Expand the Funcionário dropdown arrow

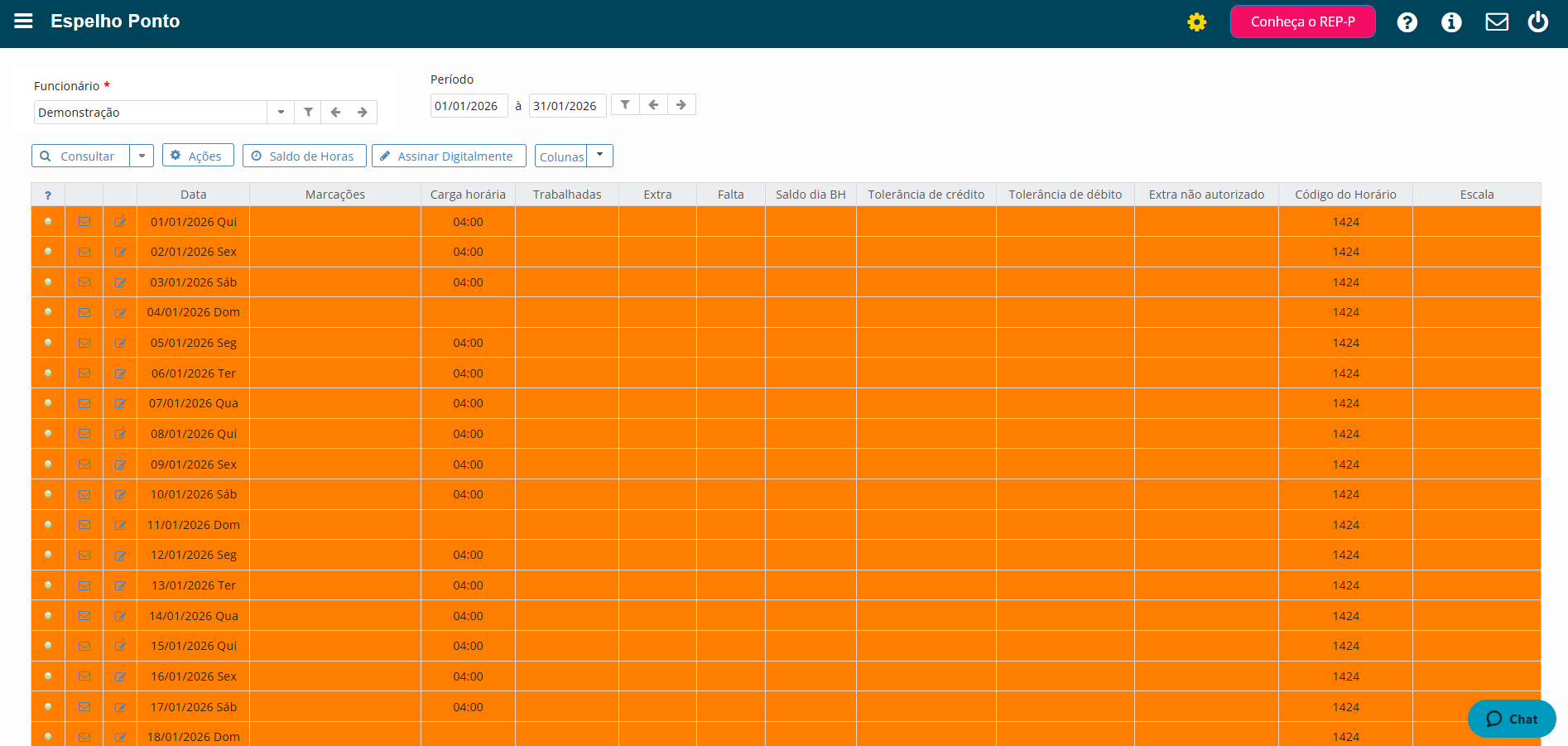pyautogui.click(x=281, y=112)
